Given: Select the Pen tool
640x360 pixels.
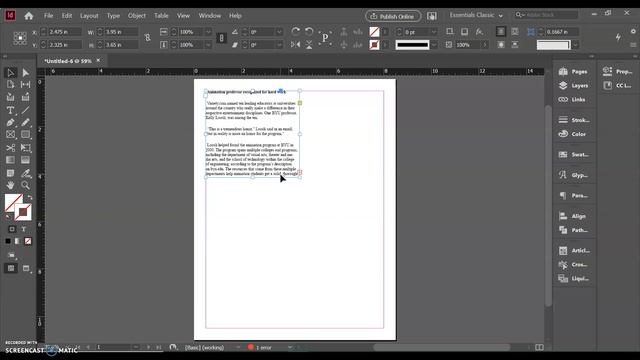Looking at the screenshot, I should [11, 122].
